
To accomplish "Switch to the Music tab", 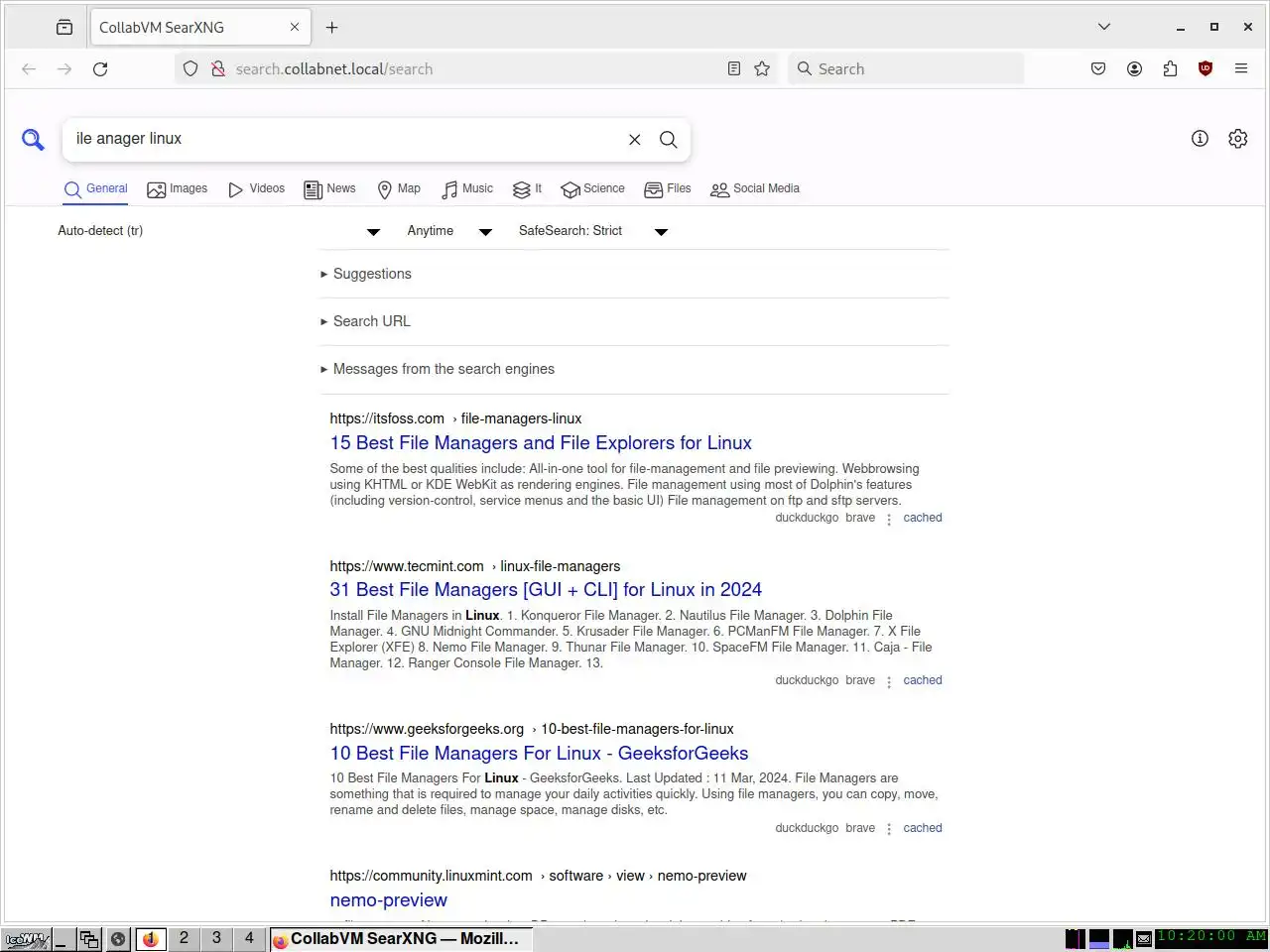I will pyautogui.click(x=466, y=188).
